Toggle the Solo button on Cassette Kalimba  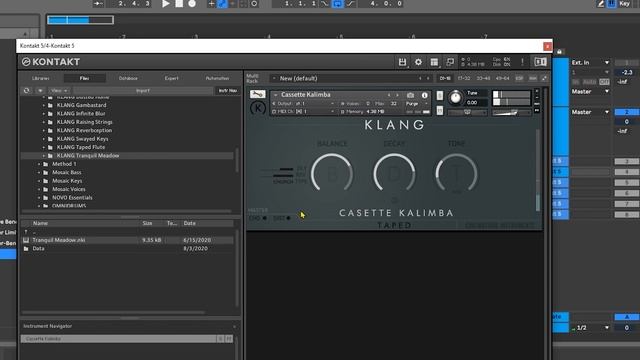(440, 96)
